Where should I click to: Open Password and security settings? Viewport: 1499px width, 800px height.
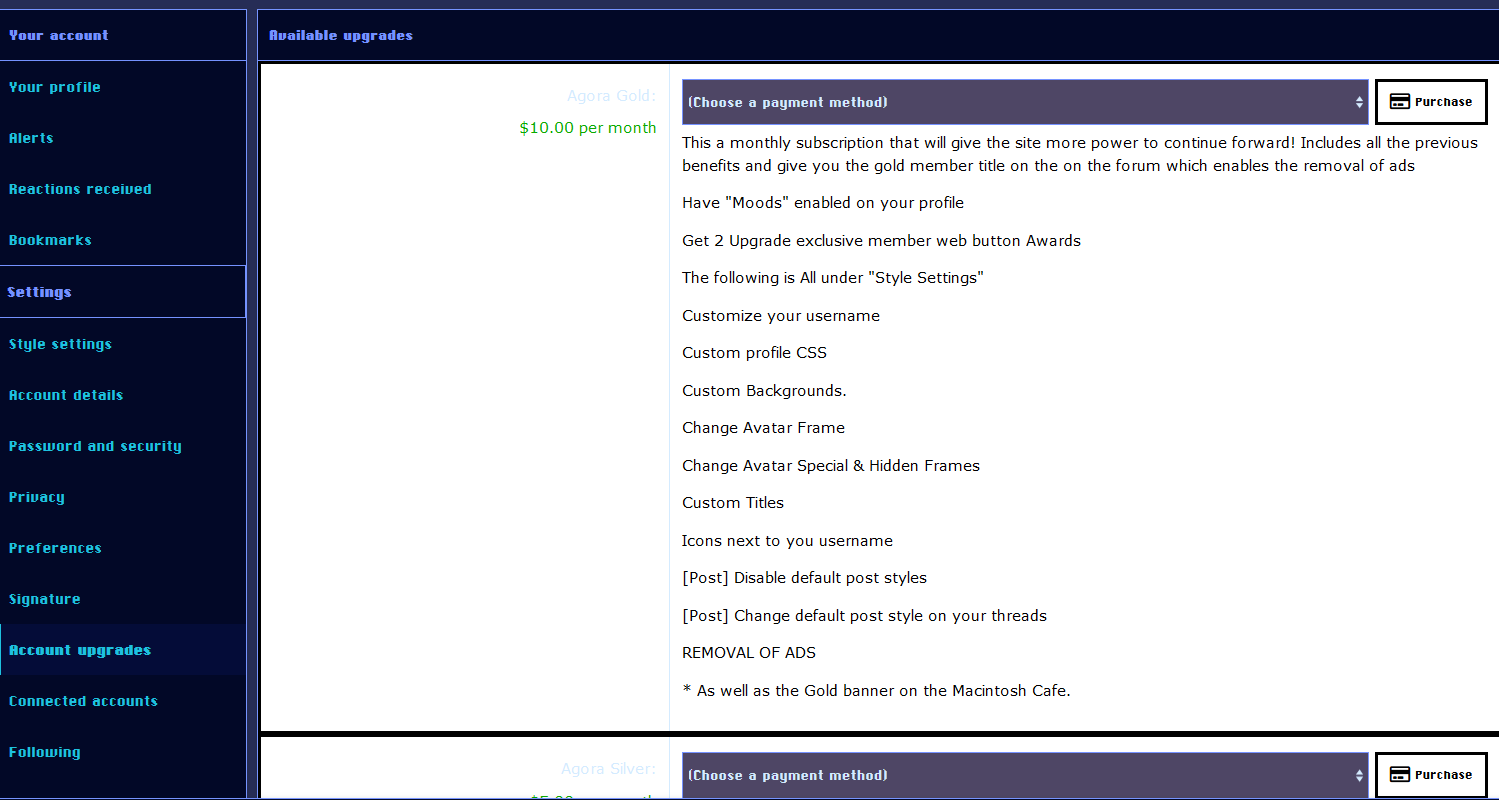coord(95,446)
